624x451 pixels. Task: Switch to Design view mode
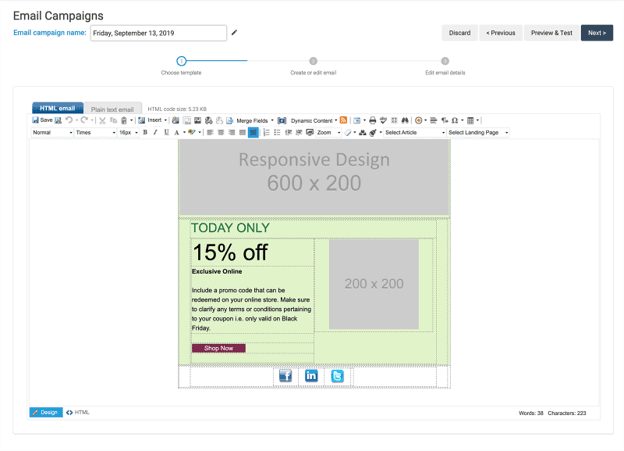[x=46, y=412]
